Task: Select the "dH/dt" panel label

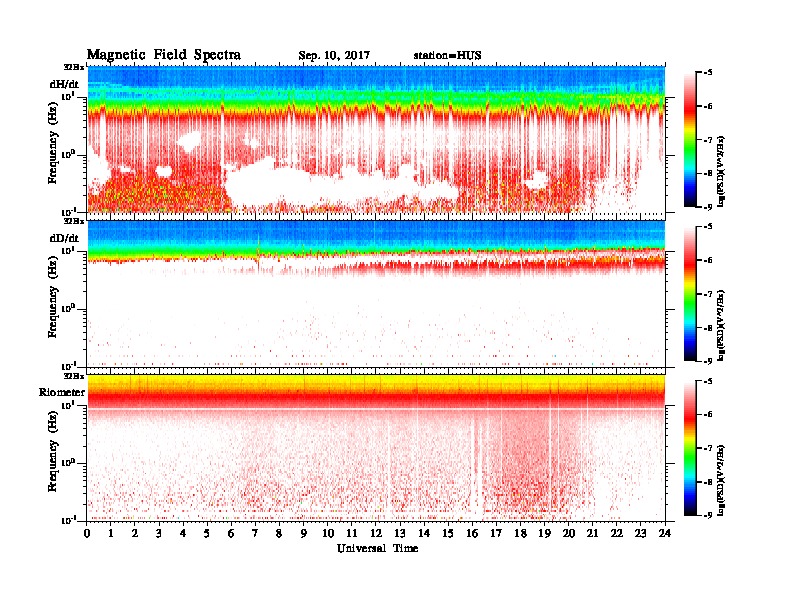Action: point(64,84)
